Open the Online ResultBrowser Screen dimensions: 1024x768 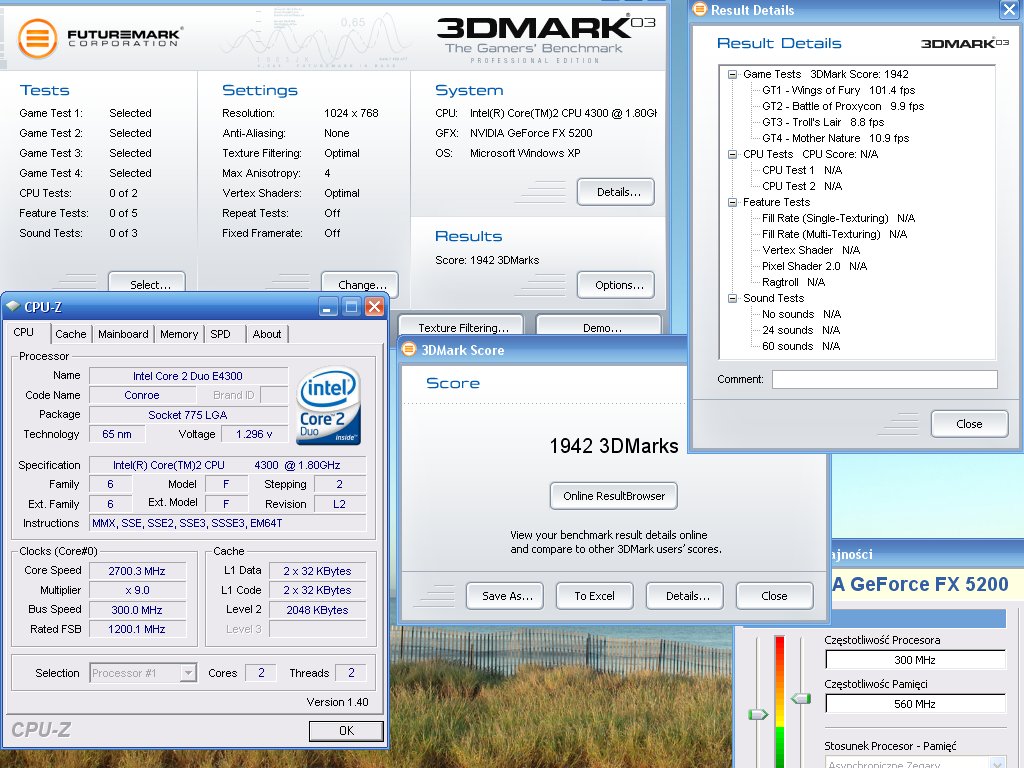(614, 496)
